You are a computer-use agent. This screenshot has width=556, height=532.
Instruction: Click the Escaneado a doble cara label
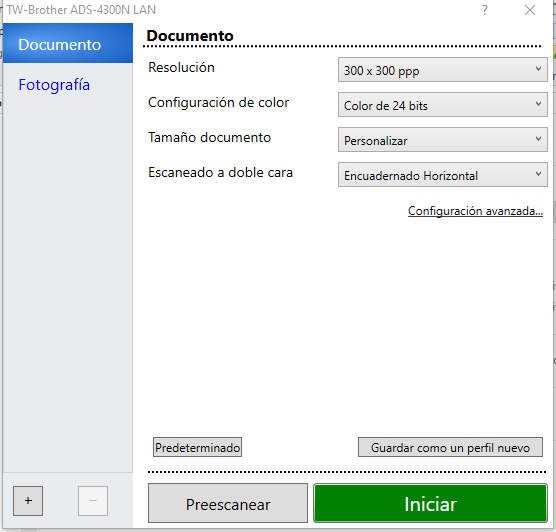pos(220,172)
